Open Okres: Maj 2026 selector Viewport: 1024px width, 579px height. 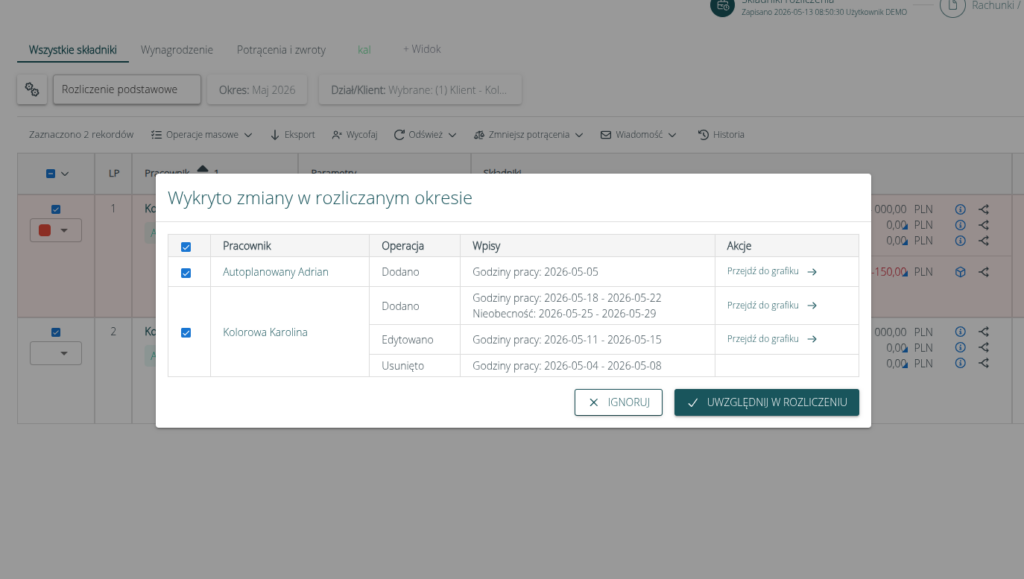[x=257, y=90]
